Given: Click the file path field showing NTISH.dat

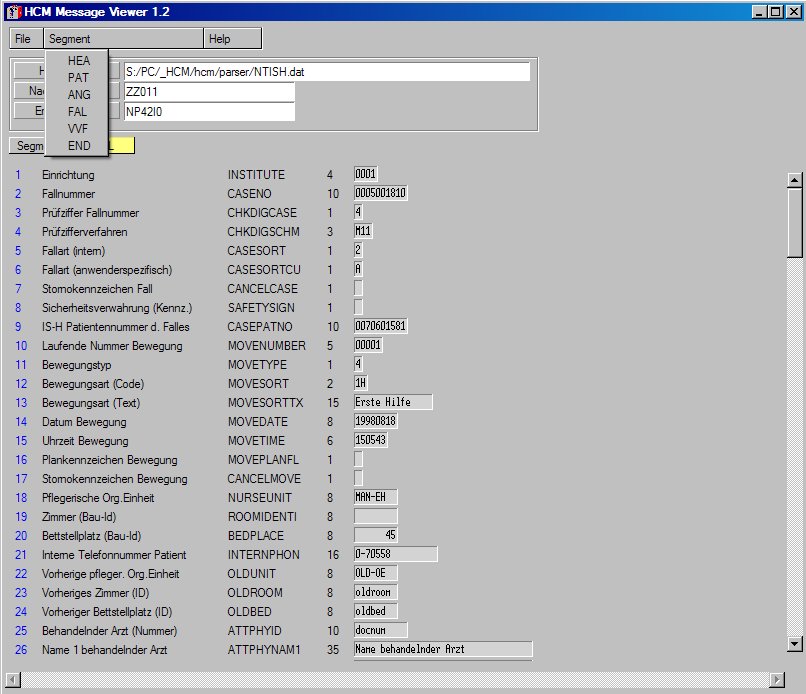Looking at the screenshot, I should click(x=326, y=72).
